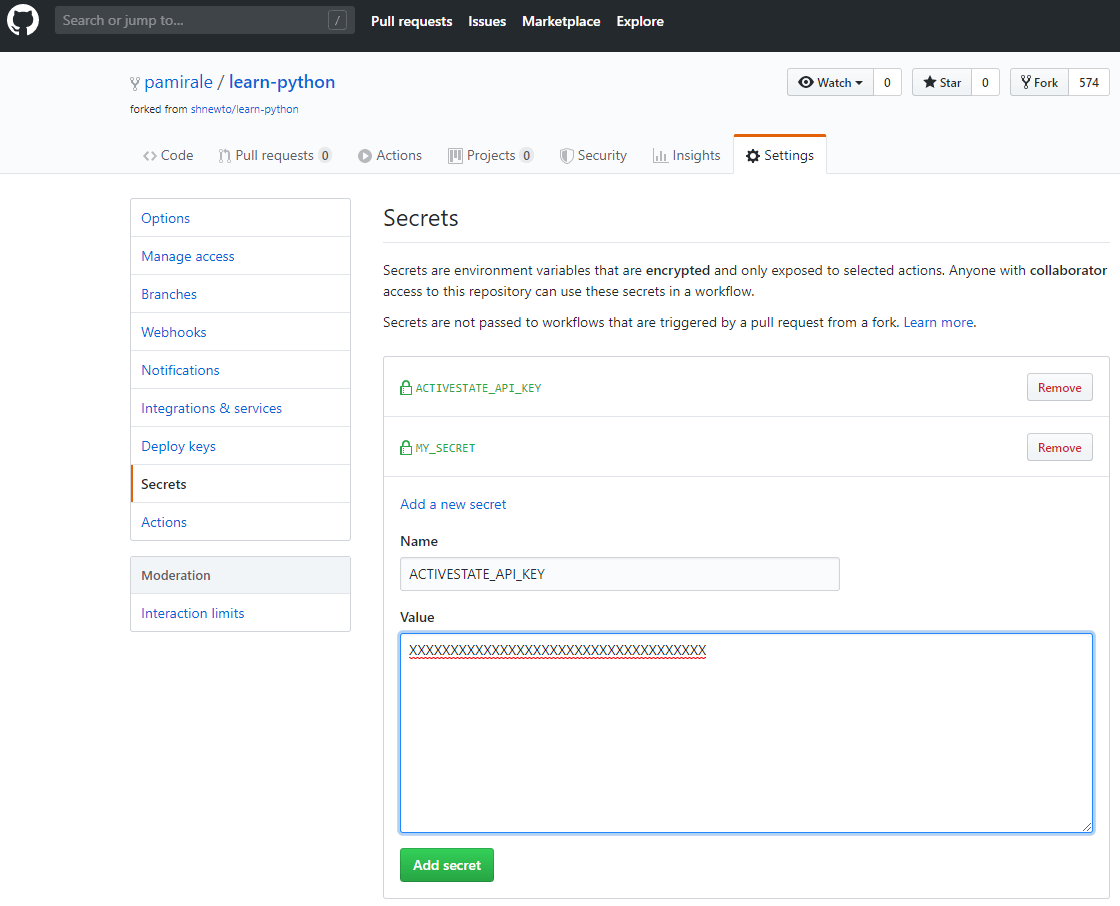Open Actions in the settings sidebar

(x=241, y=522)
